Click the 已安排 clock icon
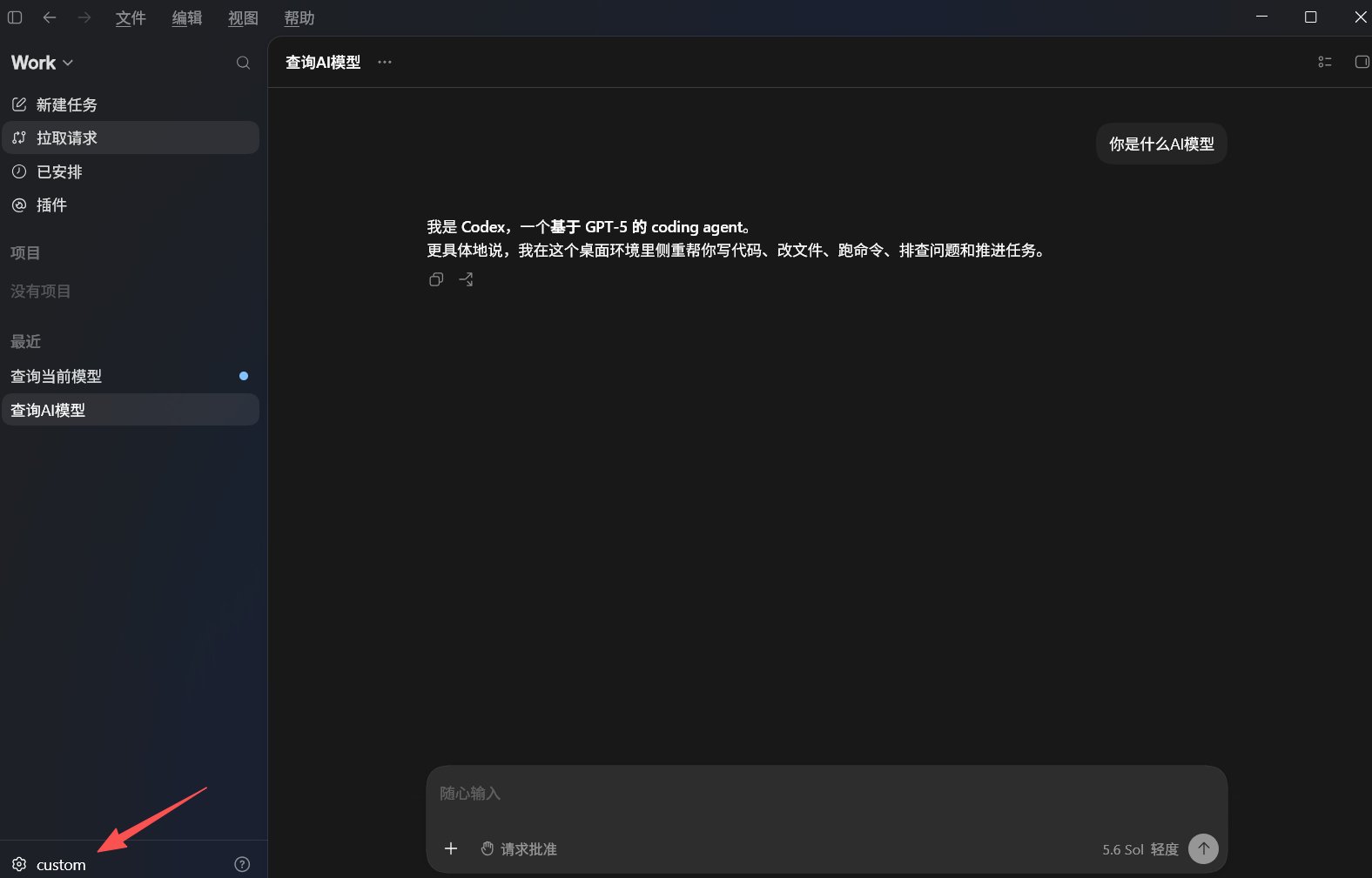The height and width of the screenshot is (878, 1372). [19, 171]
